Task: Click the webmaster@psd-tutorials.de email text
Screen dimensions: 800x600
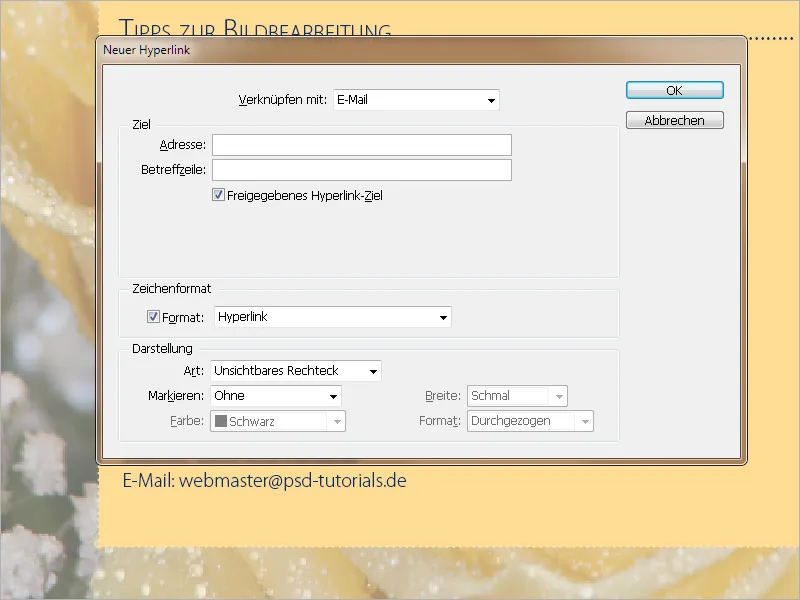Action: (x=293, y=481)
